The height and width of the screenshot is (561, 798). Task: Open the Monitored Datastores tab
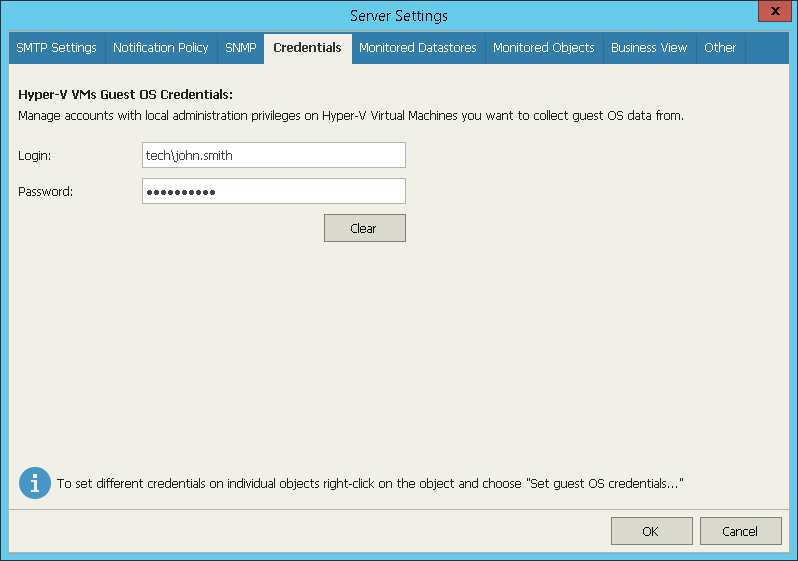(x=418, y=48)
